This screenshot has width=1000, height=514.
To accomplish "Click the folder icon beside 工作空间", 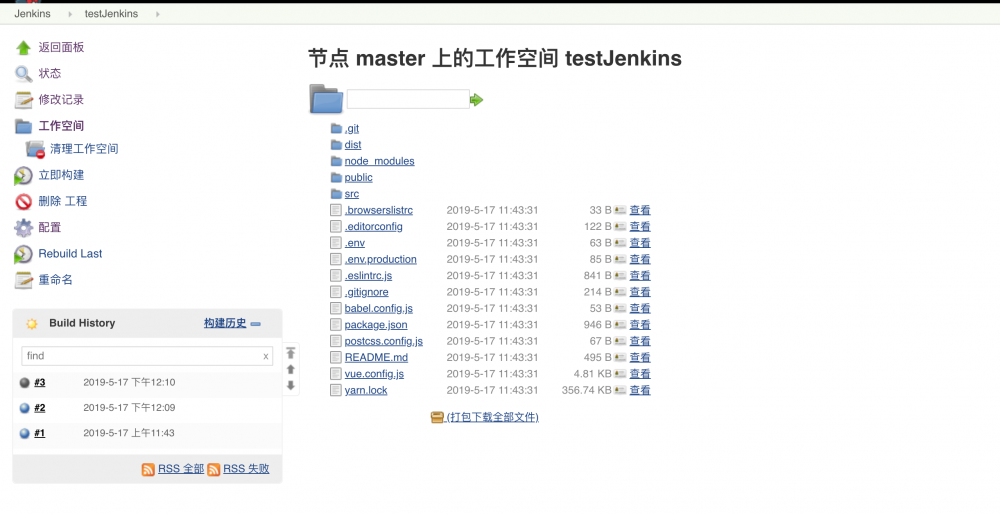I will pos(24,126).
